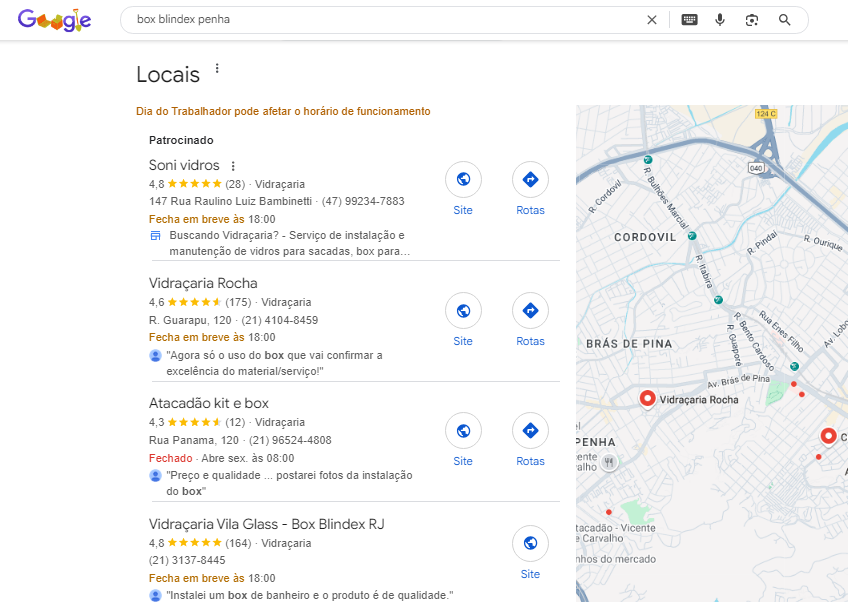Open the Atacadão kit e box listing

209,403
